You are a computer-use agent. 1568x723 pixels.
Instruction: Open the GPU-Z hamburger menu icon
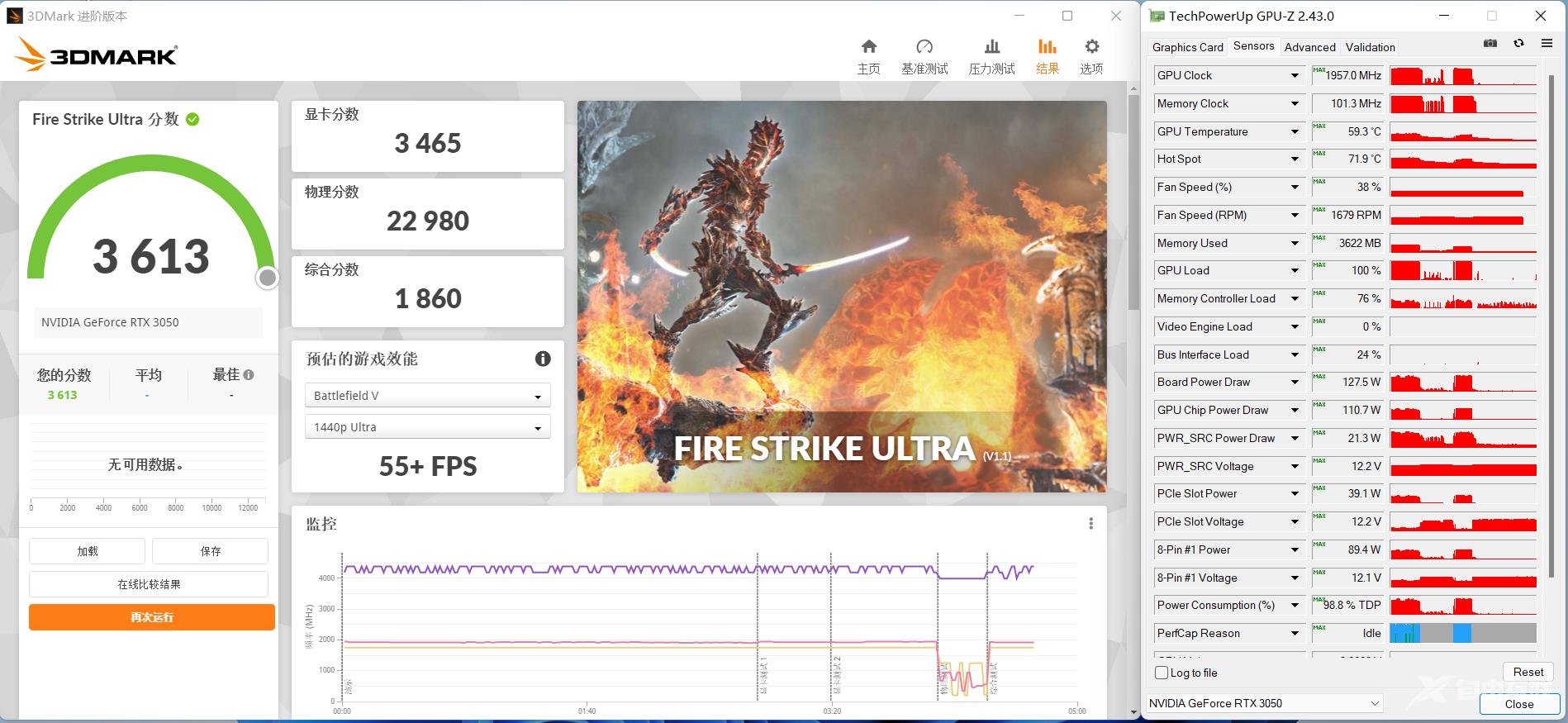pos(1547,44)
